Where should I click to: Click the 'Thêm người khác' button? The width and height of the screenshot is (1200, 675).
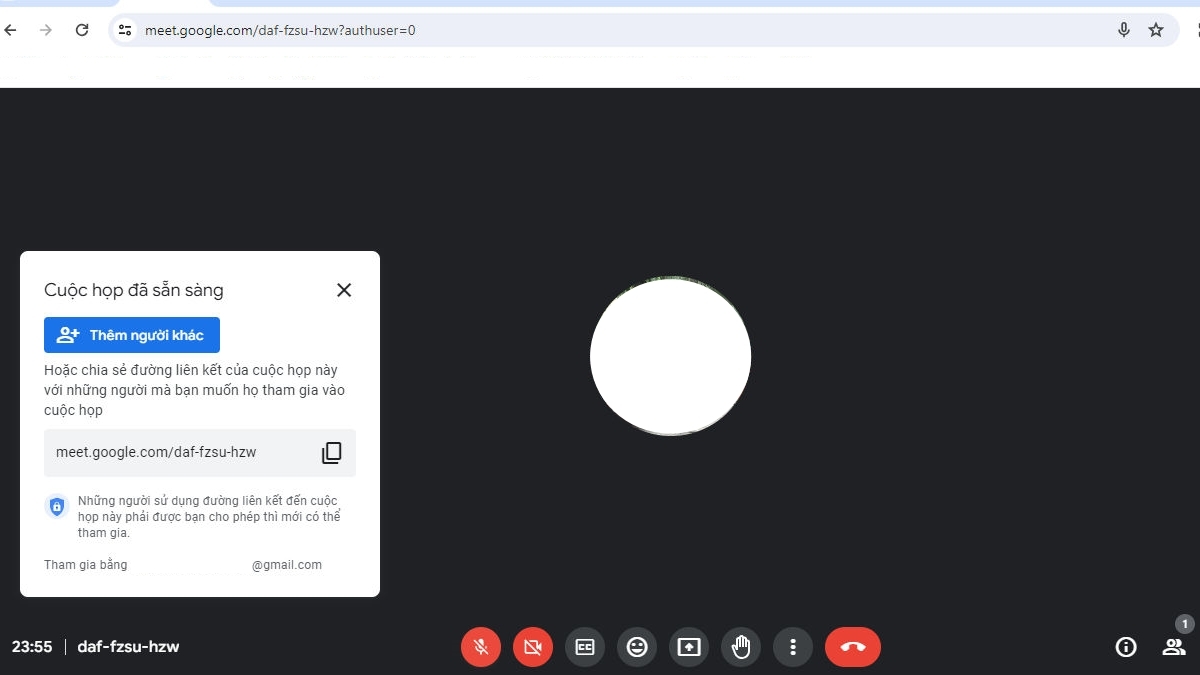pyautogui.click(x=132, y=335)
